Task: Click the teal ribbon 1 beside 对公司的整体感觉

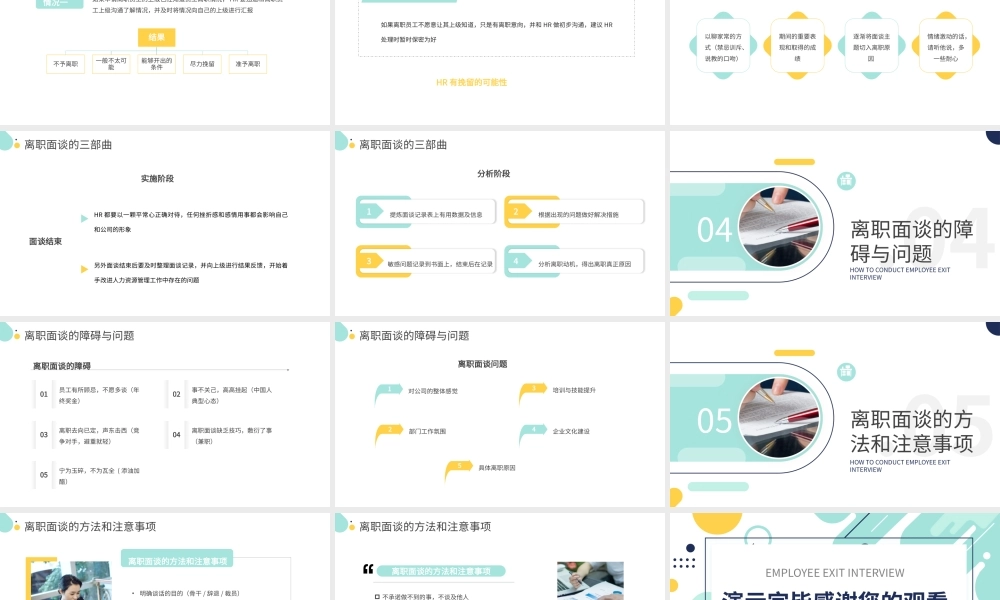Action: [x=388, y=393]
